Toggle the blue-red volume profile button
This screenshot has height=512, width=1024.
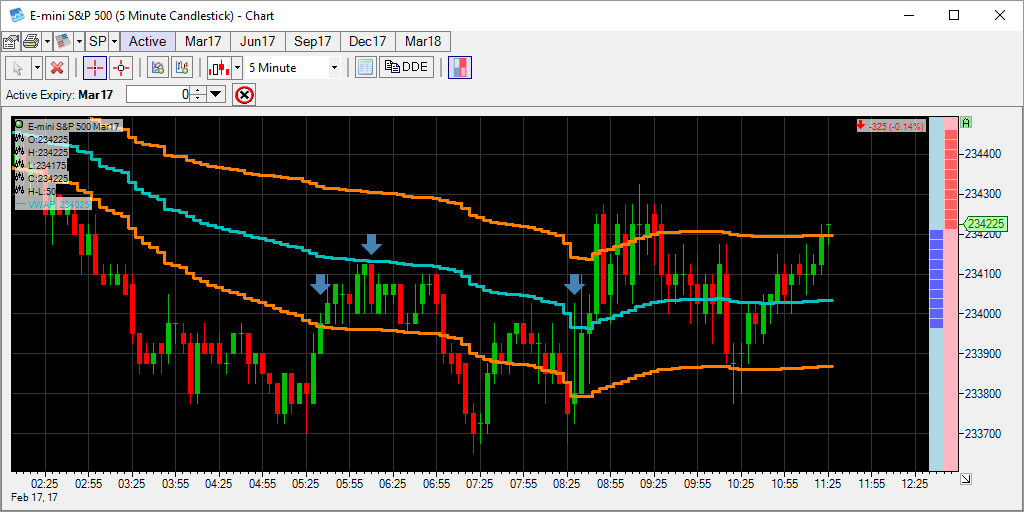[460, 67]
